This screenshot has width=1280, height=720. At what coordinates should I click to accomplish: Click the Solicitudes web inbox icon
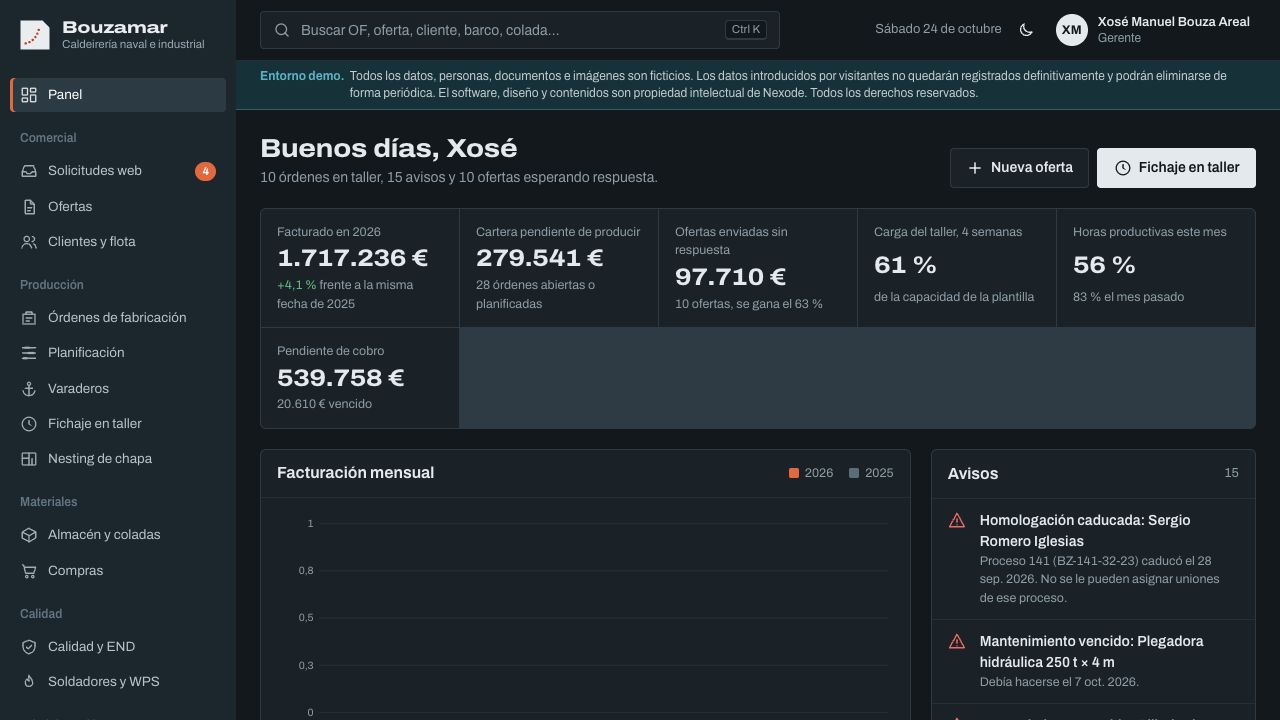[x=29, y=171]
